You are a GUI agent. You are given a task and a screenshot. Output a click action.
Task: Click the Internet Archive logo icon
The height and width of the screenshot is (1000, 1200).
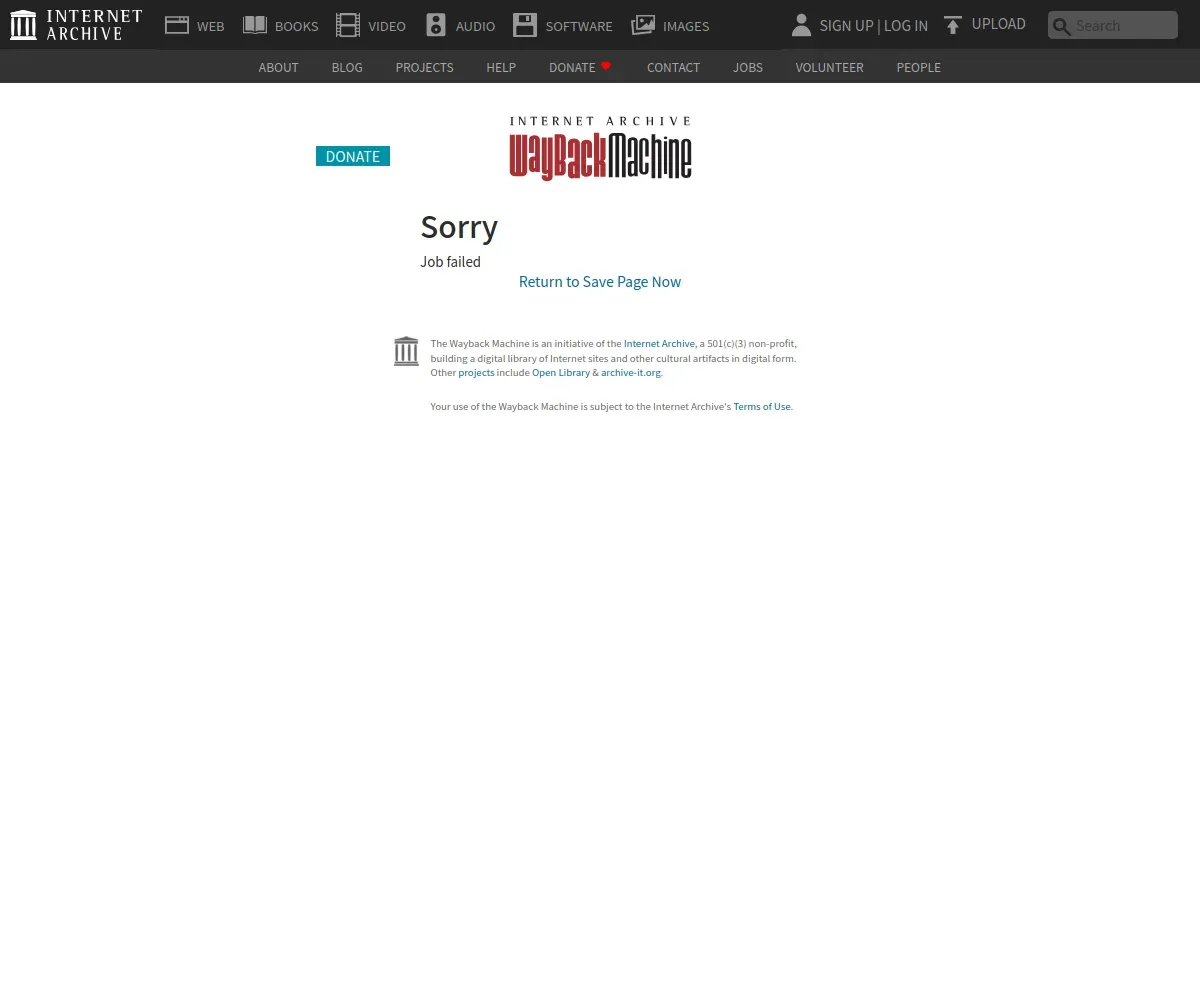[x=23, y=25]
